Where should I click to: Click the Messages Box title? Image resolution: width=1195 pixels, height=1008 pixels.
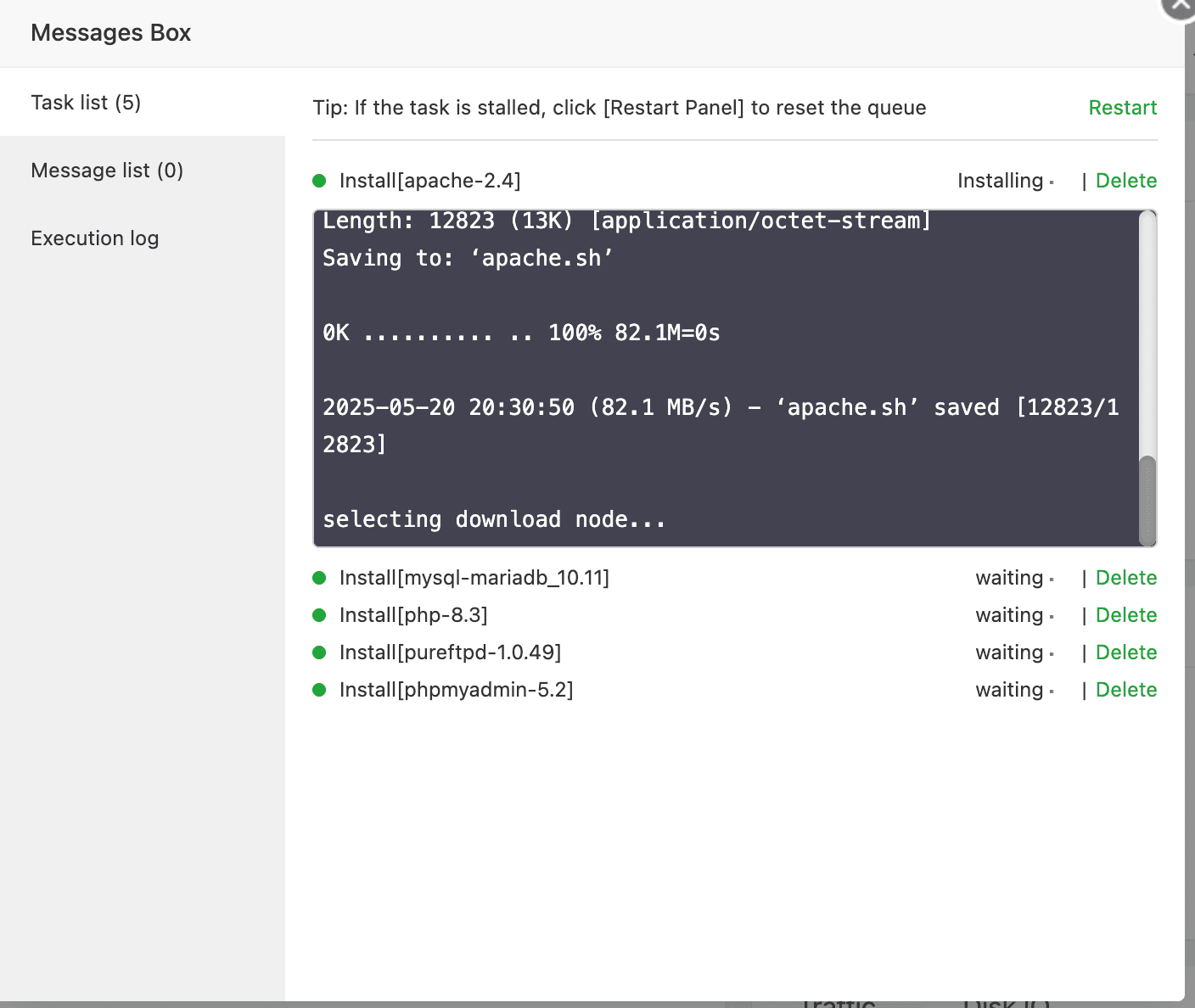(x=111, y=33)
